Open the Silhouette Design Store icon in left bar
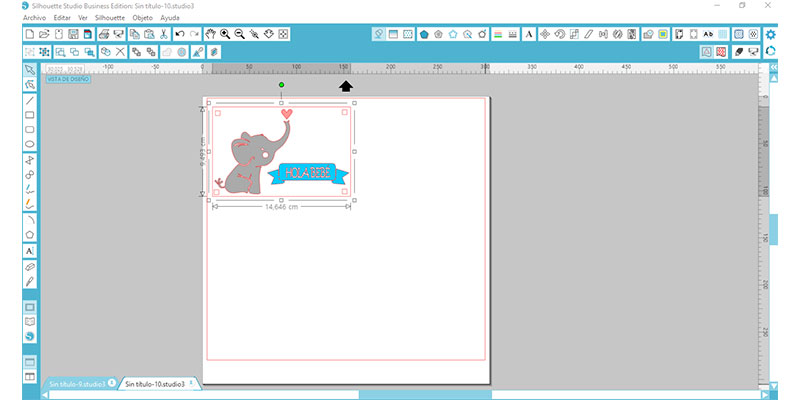Image resolution: width=800 pixels, height=400 pixels. tap(30, 336)
